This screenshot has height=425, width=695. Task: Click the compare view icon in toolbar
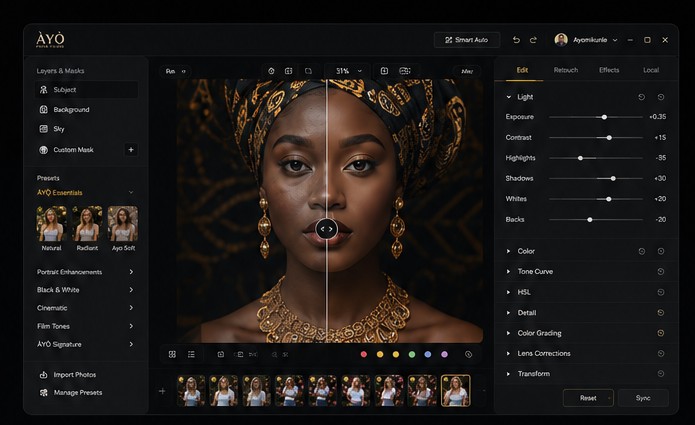(x=405, y=71)
